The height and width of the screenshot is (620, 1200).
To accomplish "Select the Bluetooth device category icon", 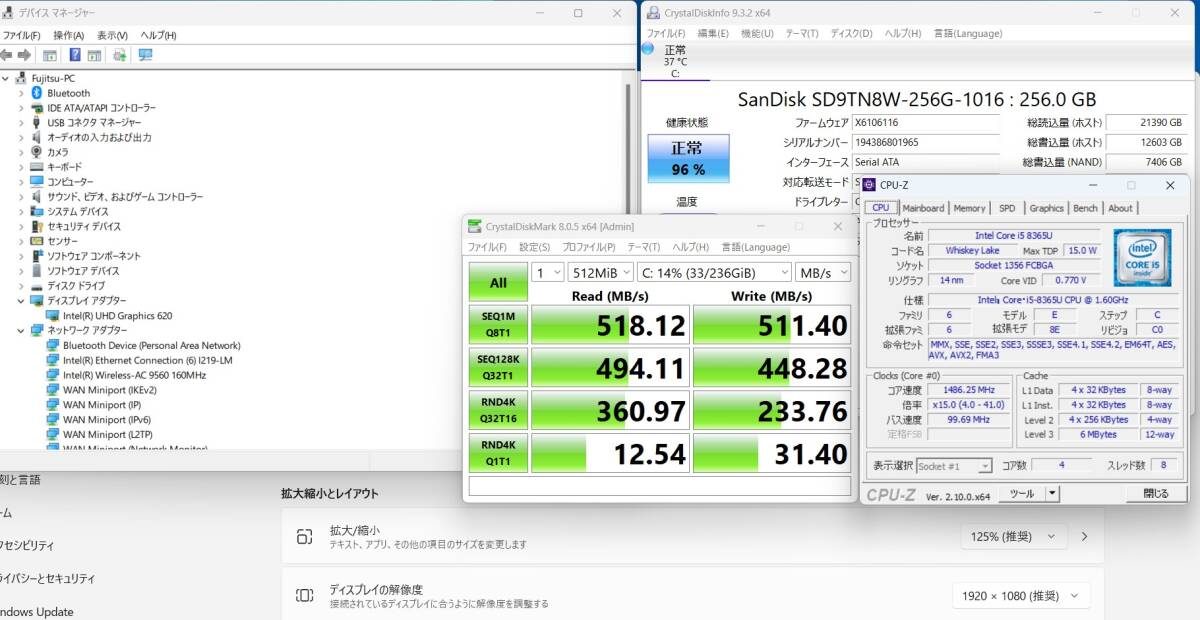I will coord(37,93).
